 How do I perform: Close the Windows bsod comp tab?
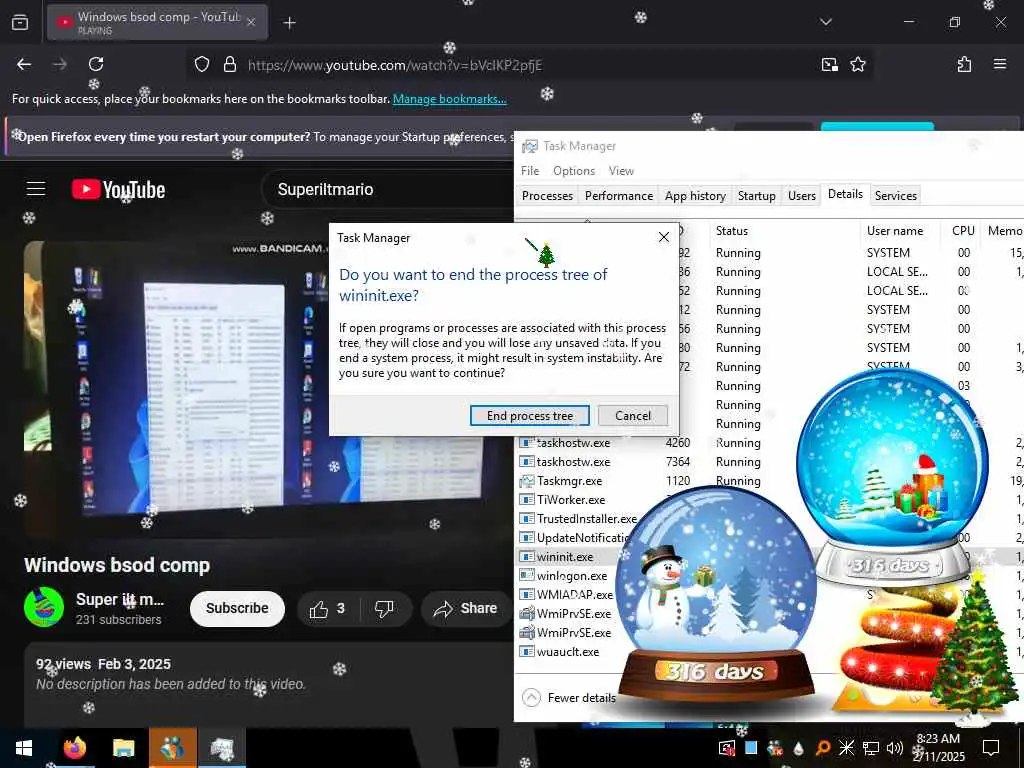pyautogui.click(x=251, y=22)
